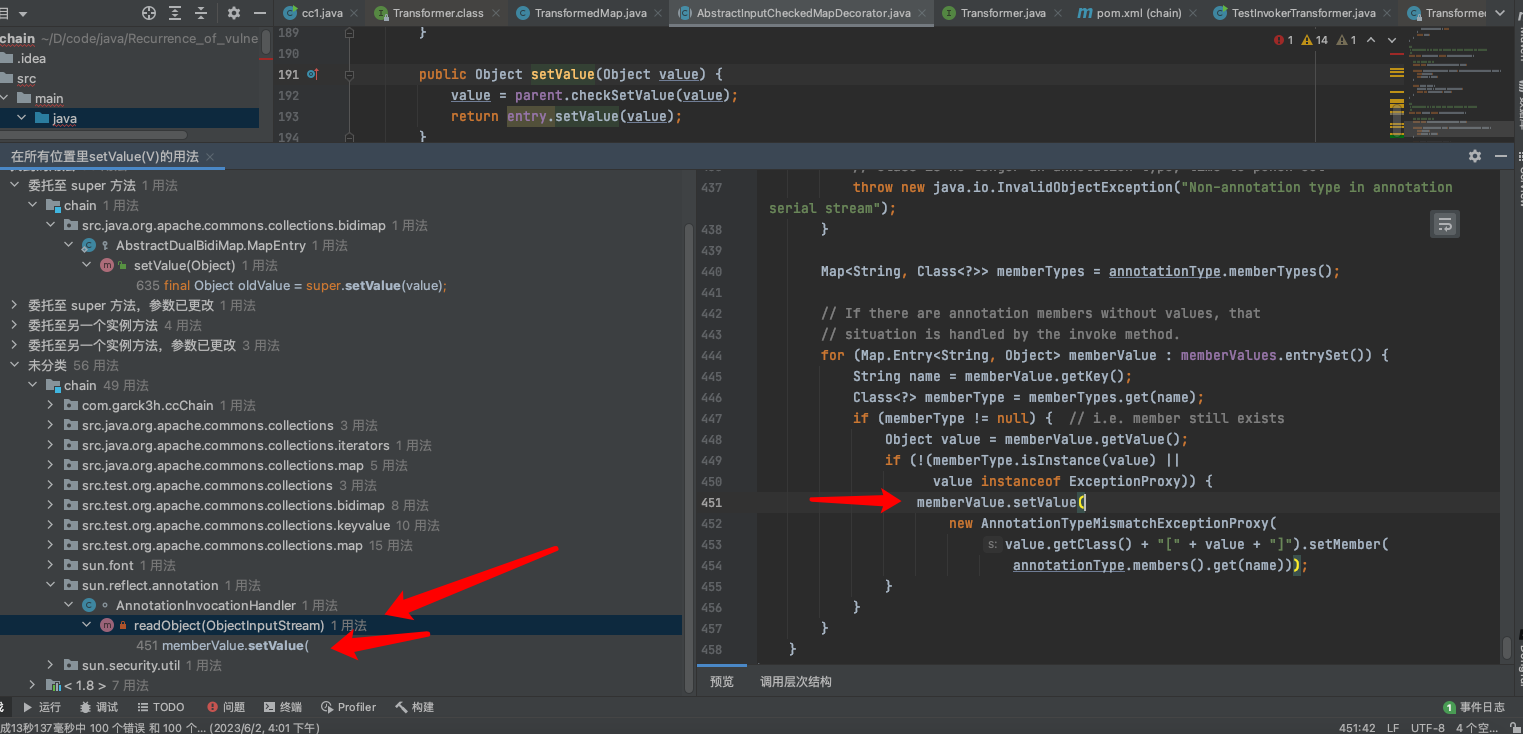Open the Terminal tool window
The width and height of the screenshot is (1523, 734).
[x=282, y=707]
